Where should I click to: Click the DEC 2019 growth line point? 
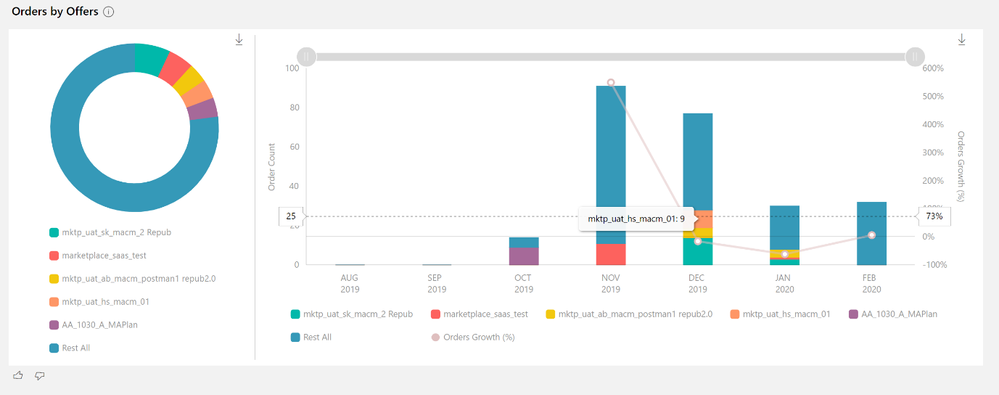coord(698,241)
